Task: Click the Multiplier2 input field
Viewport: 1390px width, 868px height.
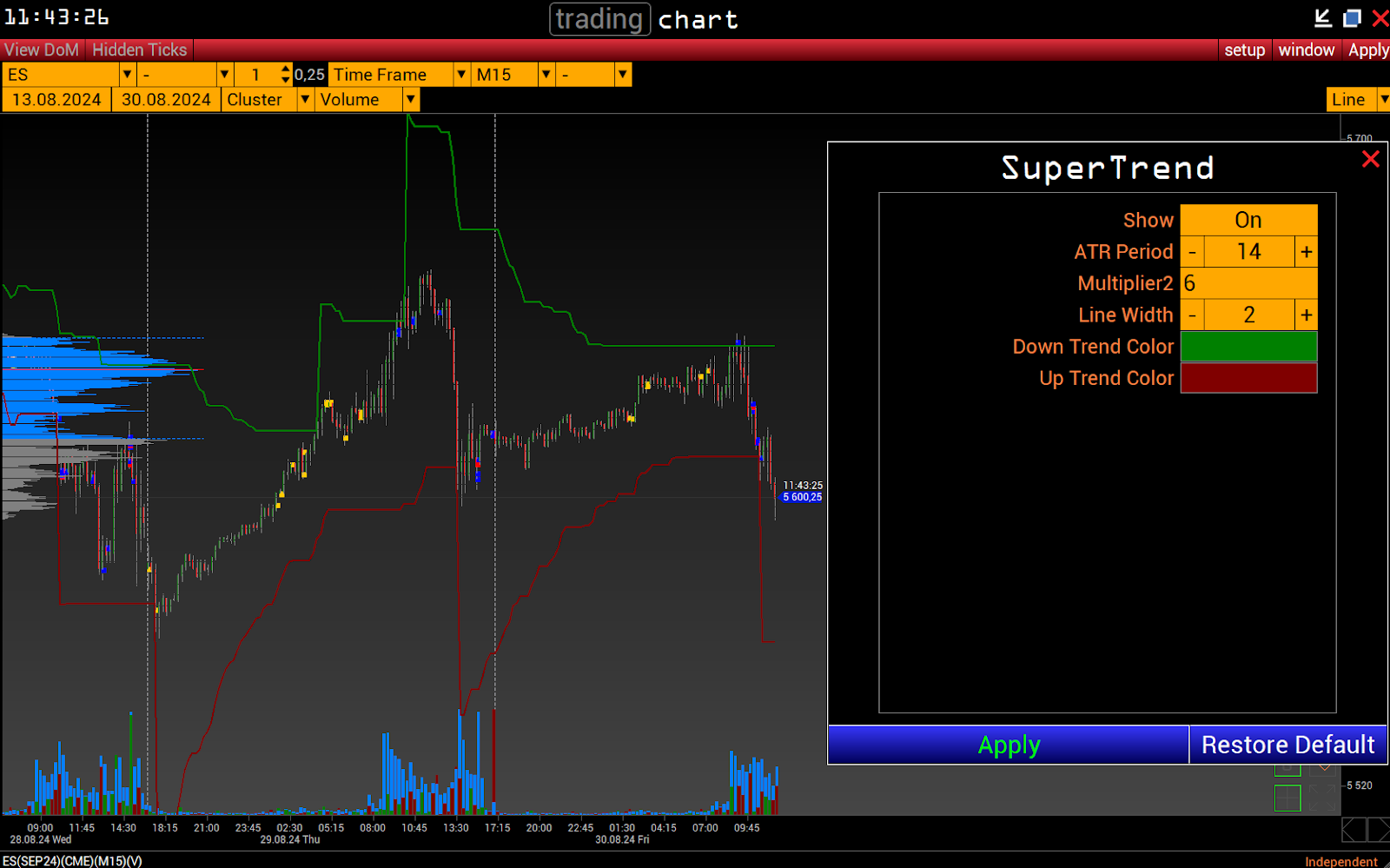Action: 1248,283
